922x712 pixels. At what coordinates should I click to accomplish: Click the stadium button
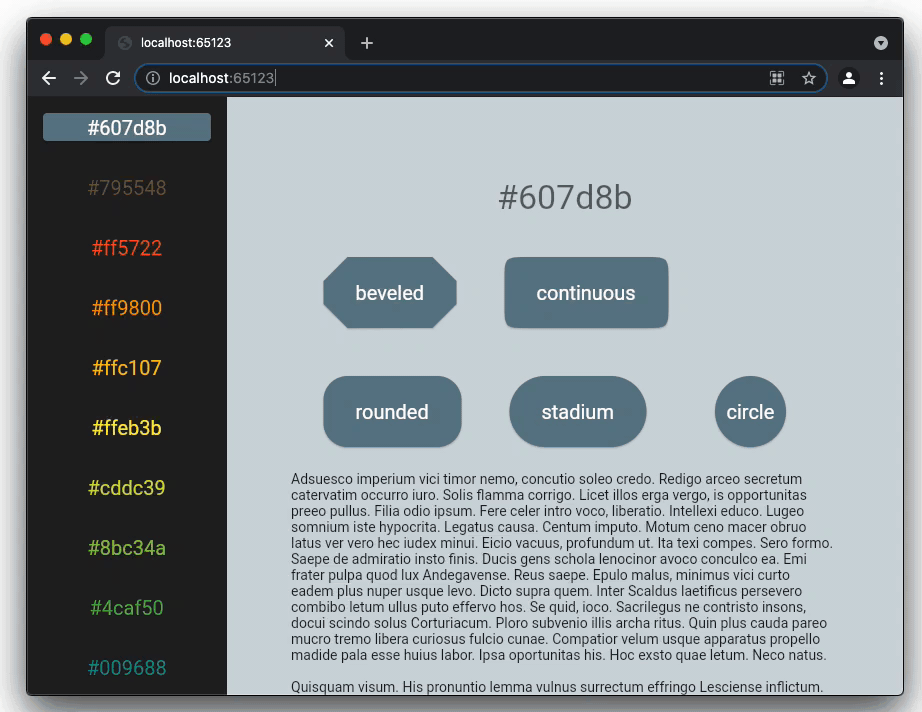pos(577,412)
